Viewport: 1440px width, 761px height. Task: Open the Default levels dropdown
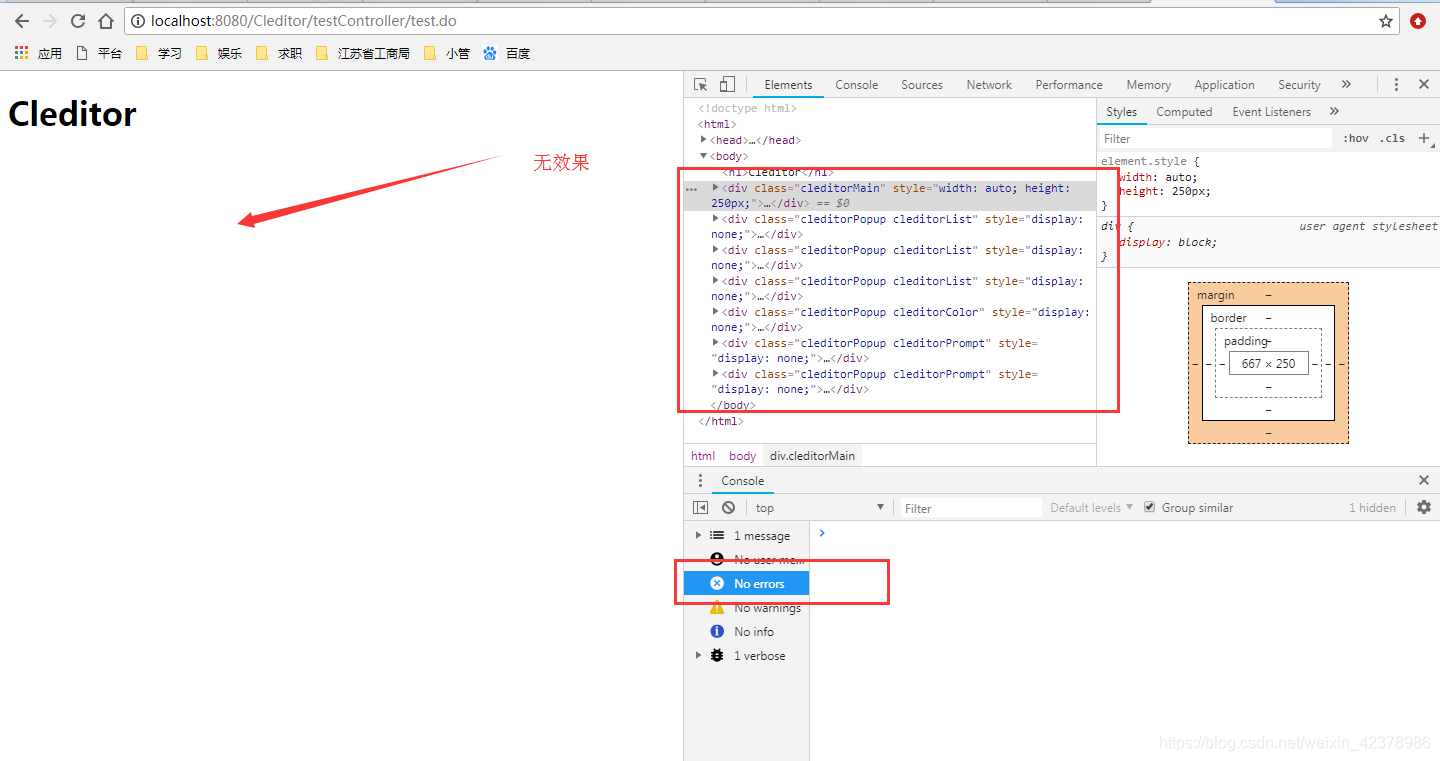point(1089,507)
